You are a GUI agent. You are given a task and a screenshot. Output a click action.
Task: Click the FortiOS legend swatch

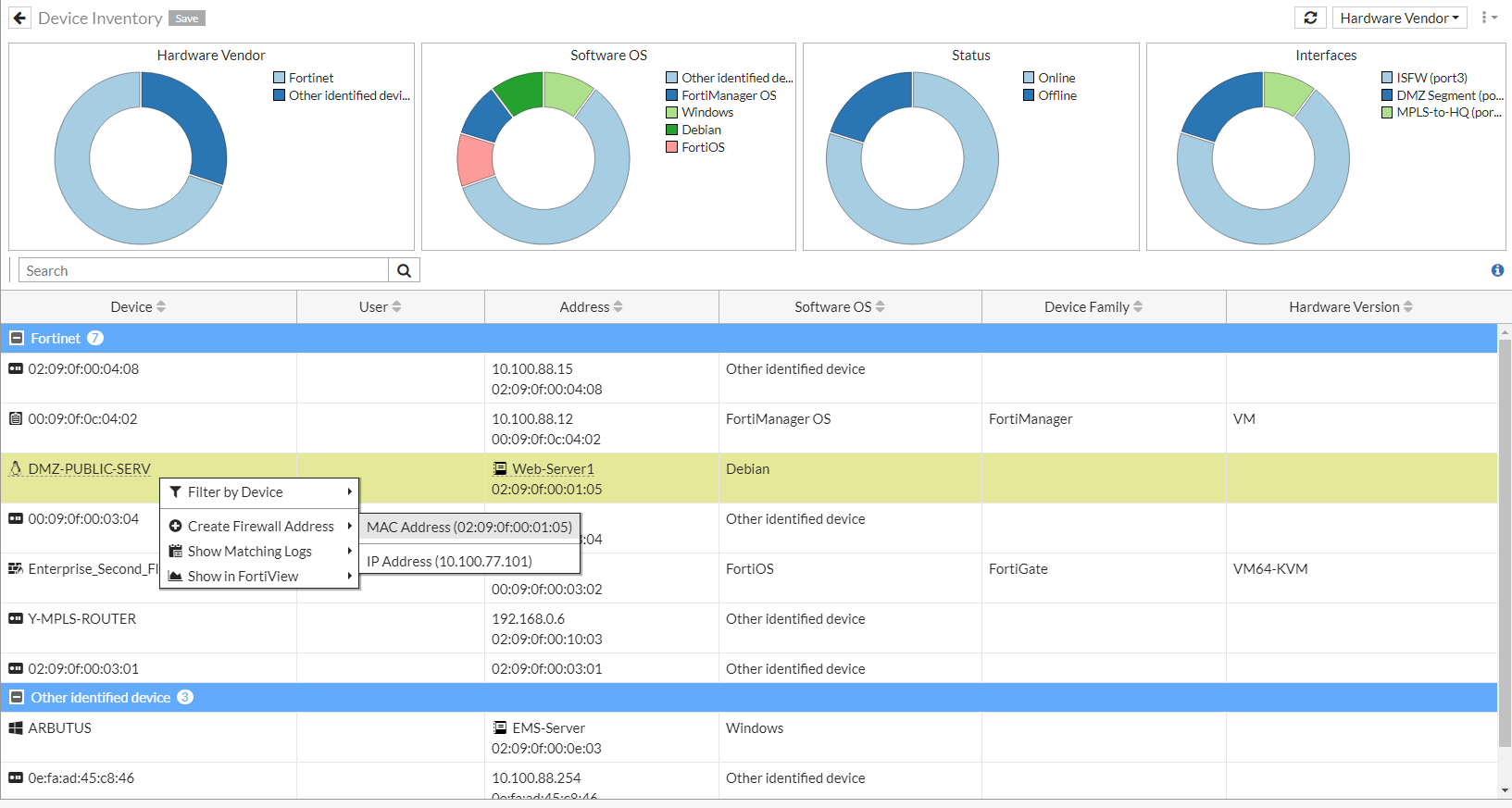click(672, 147)
